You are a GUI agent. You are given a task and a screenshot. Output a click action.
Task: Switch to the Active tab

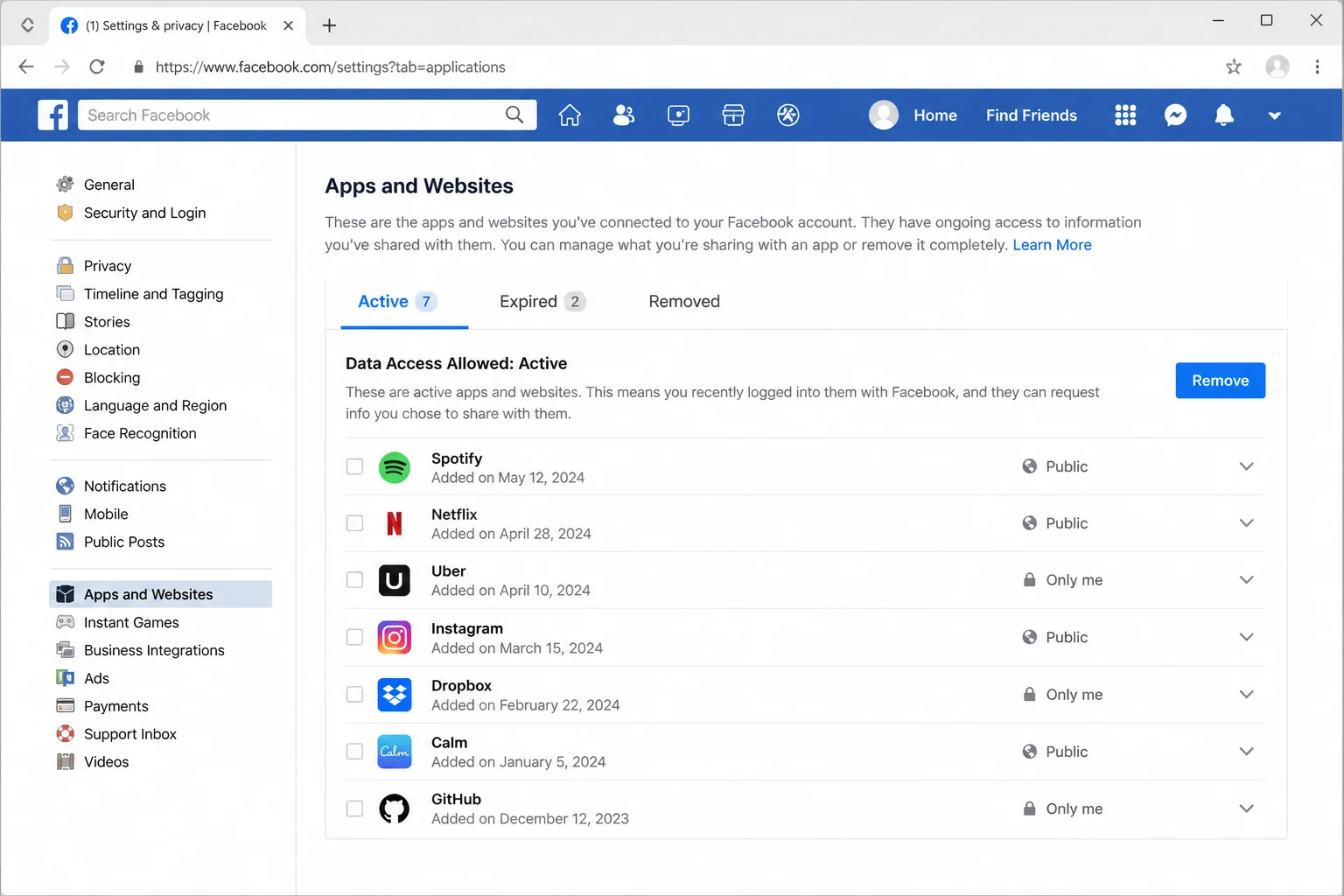point(404,302)
